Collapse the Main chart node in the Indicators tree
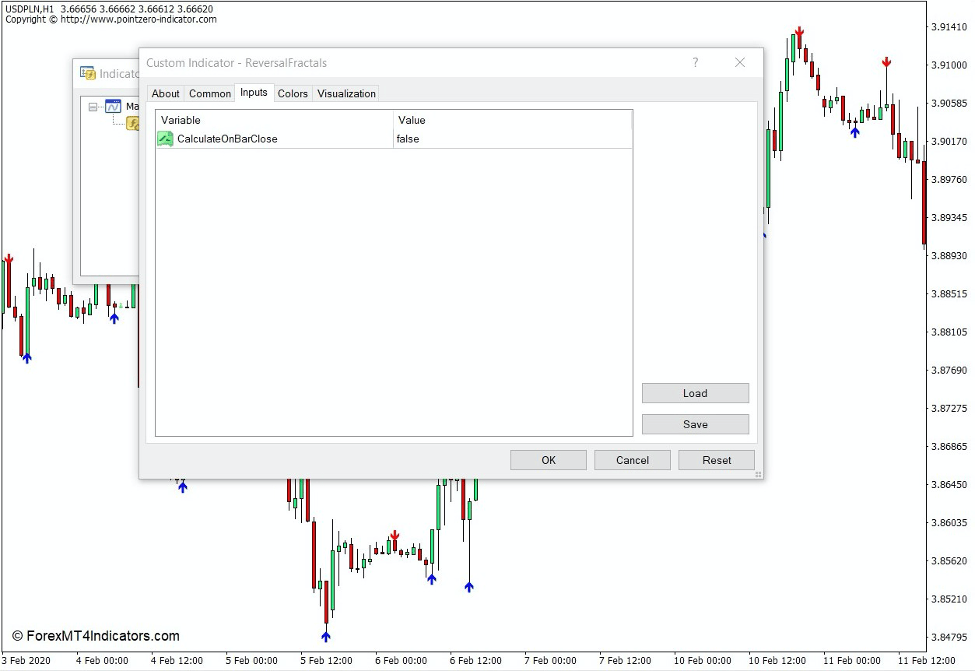The height and width of the screenshot is (672, 977). click(x=93, y=106)
